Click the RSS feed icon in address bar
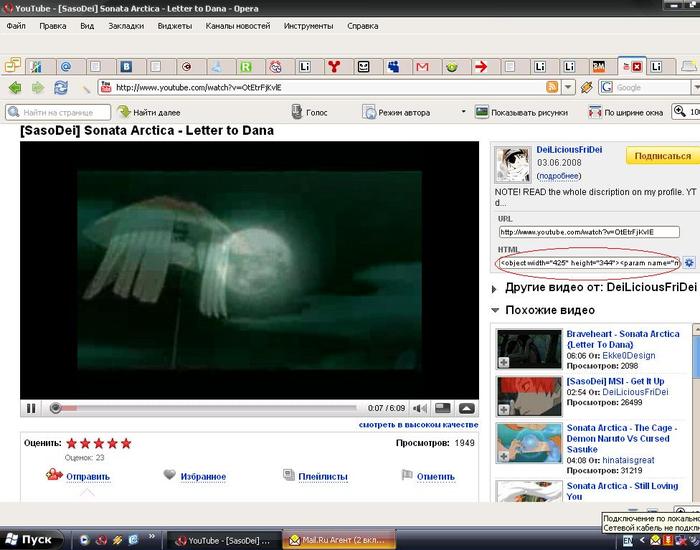This screenshot has width=700, height=550. (552, 87)
